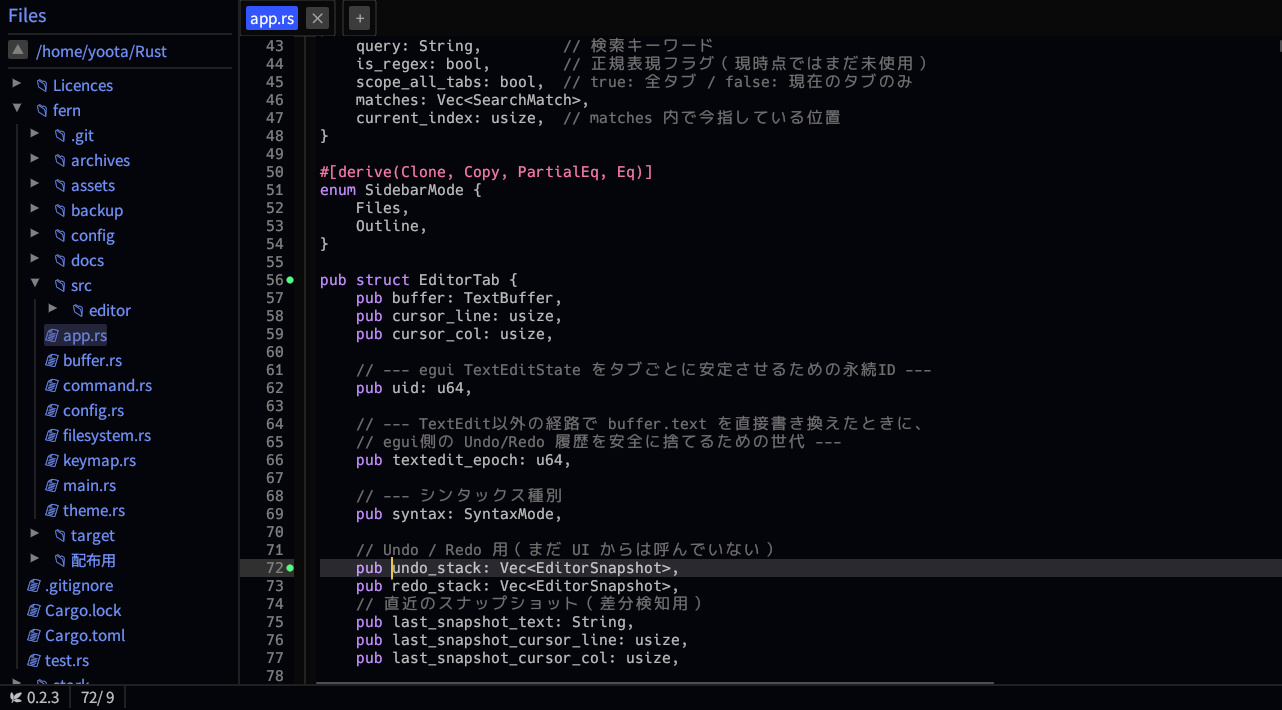Image resolution: width=1282 pixels, height=710 pixels.
Task: Click the folder icon beside assets
Action: 60,186
